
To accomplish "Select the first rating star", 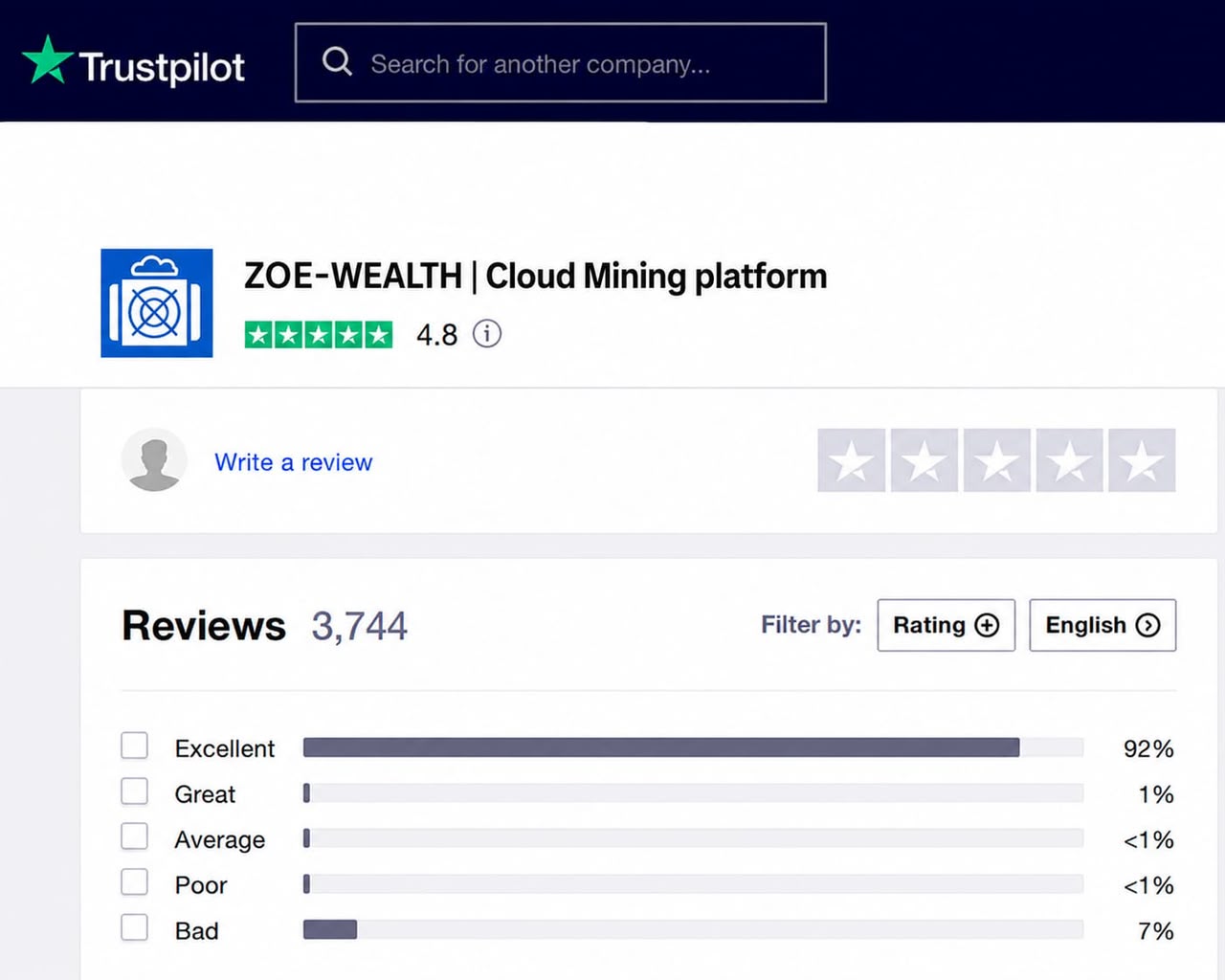I will 852,460.
